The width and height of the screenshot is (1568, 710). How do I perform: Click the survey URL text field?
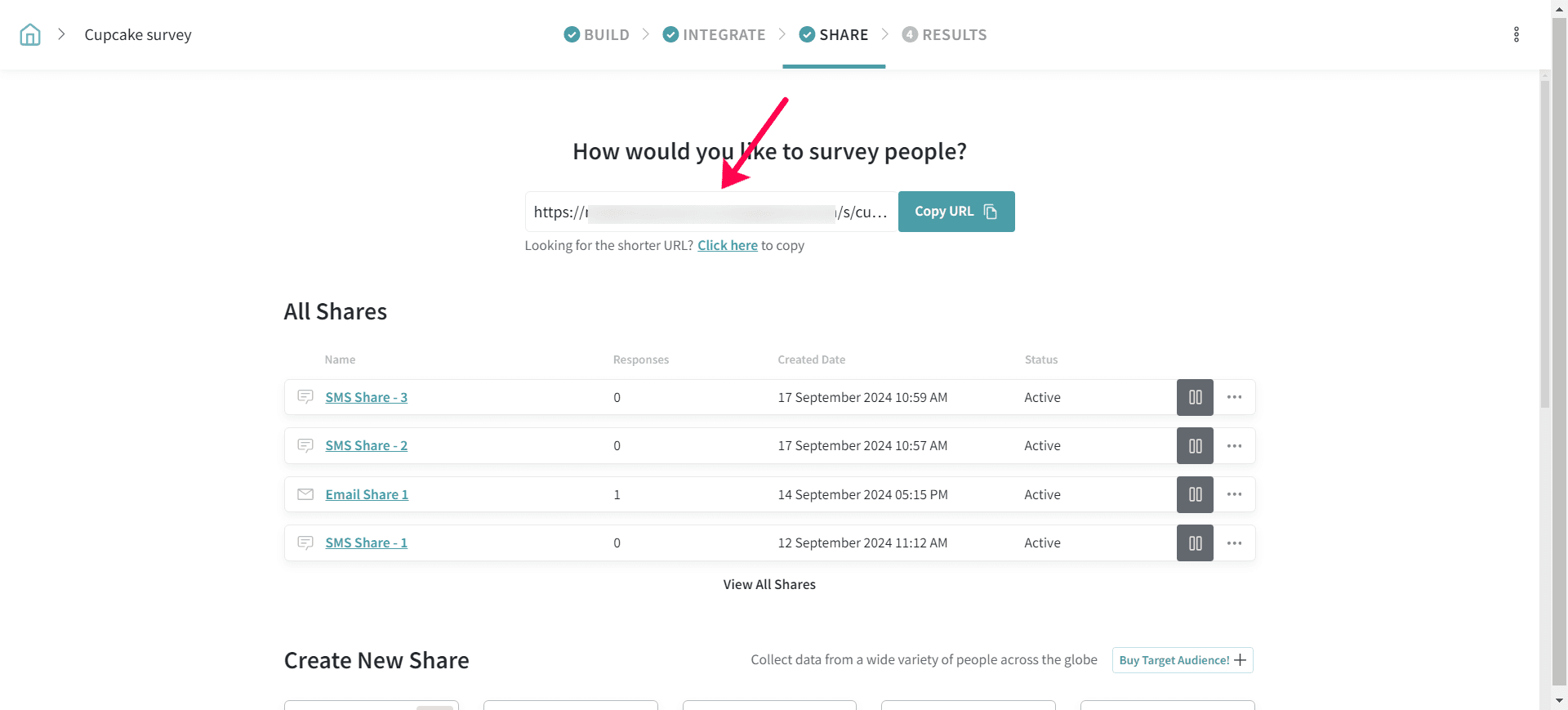(709, 212)
